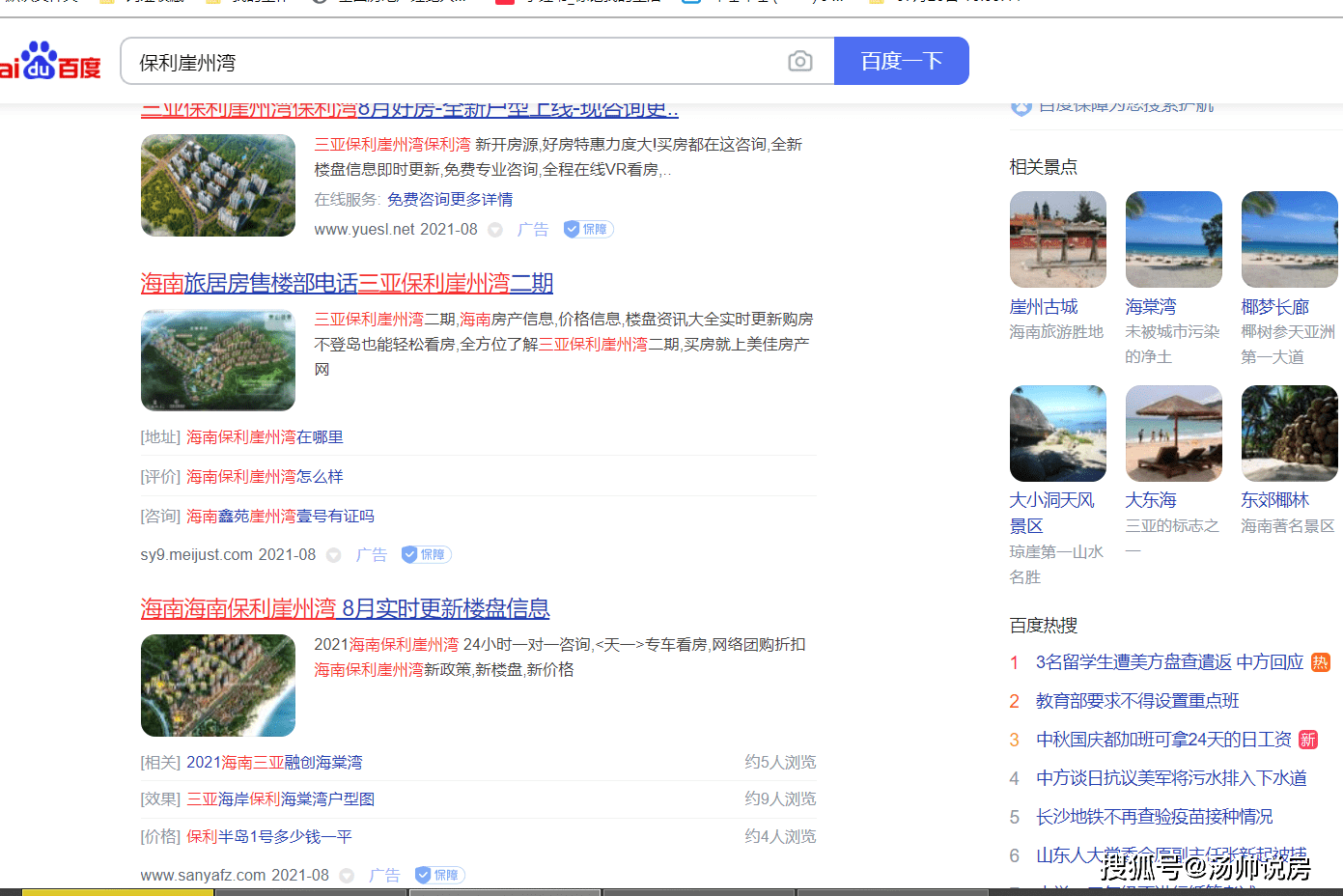
Task: Open the 崖州古城 attraction link
Action: [x=1044, y=306]
